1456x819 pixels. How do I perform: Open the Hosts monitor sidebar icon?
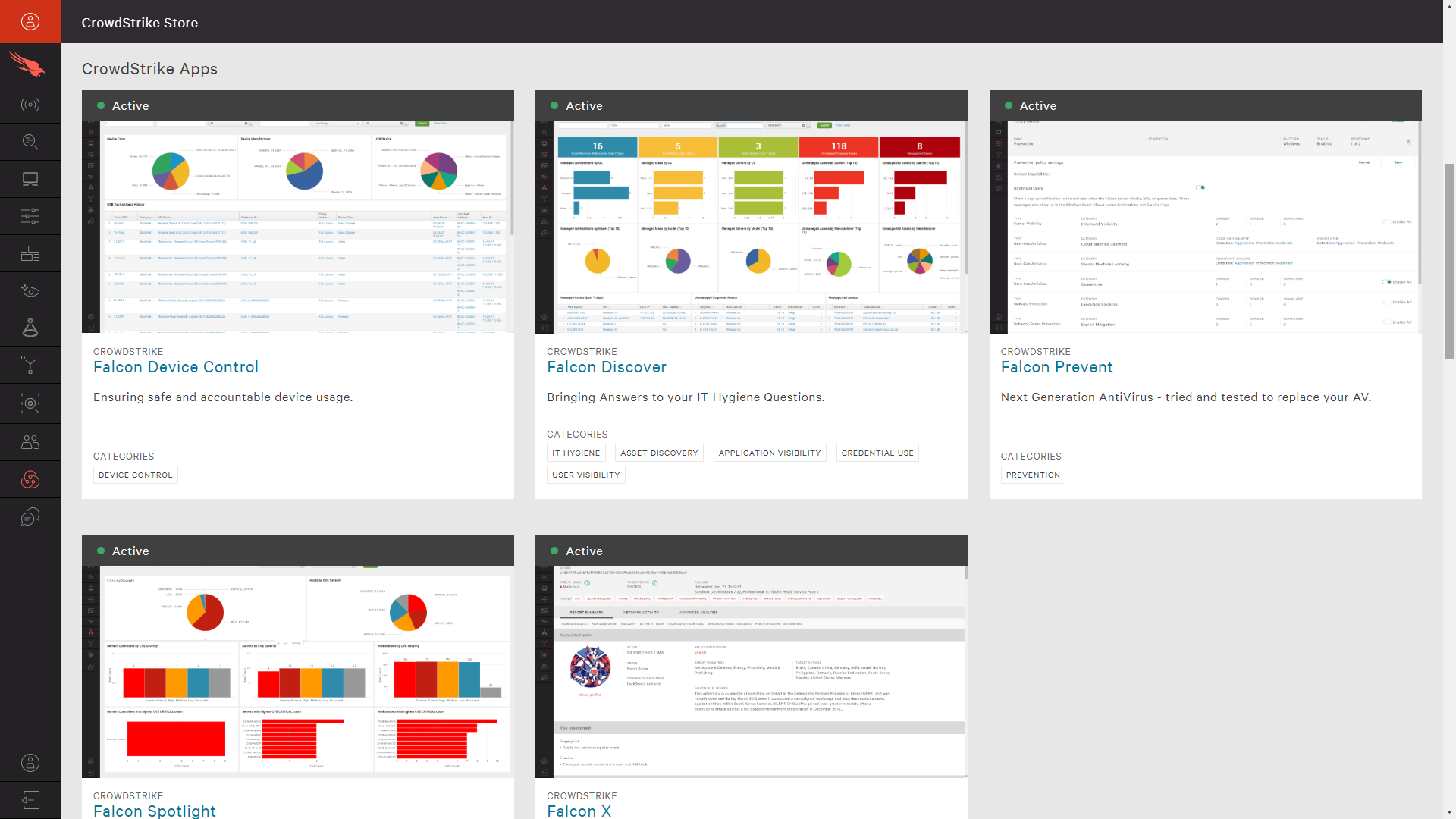(x=30, y=179)
